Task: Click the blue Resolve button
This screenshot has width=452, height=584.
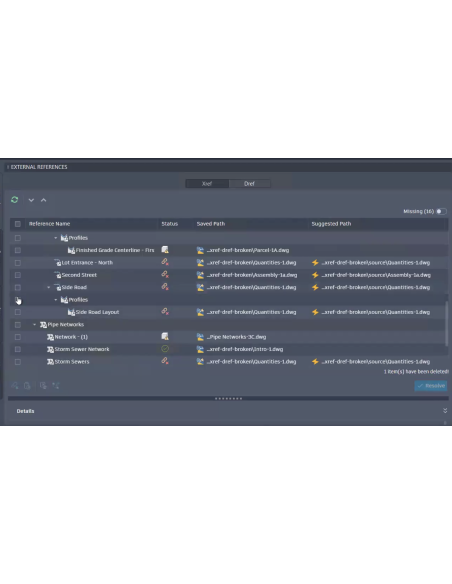Action: [431, 386]
